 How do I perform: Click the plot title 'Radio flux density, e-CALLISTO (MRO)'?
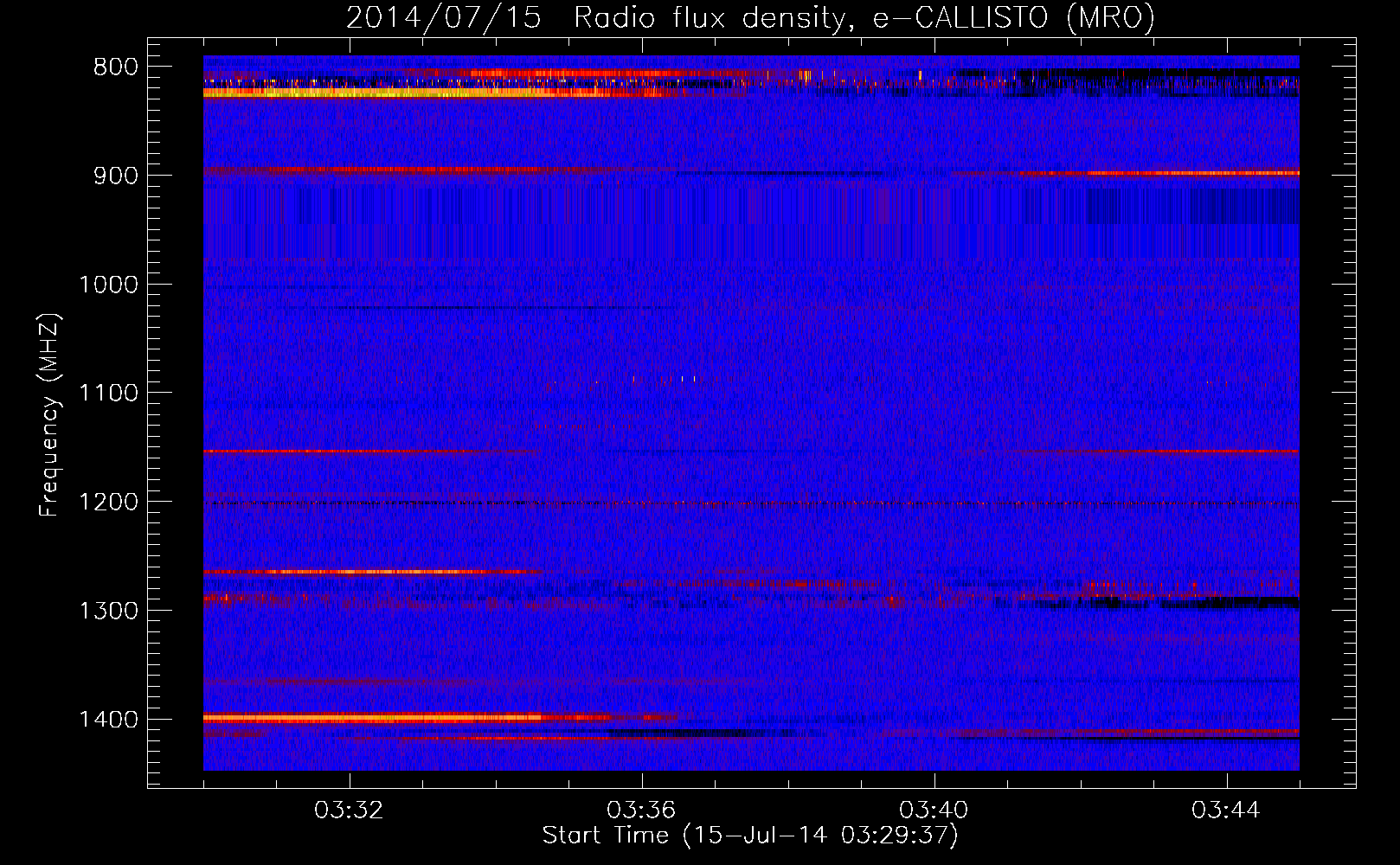click(864, 18)
